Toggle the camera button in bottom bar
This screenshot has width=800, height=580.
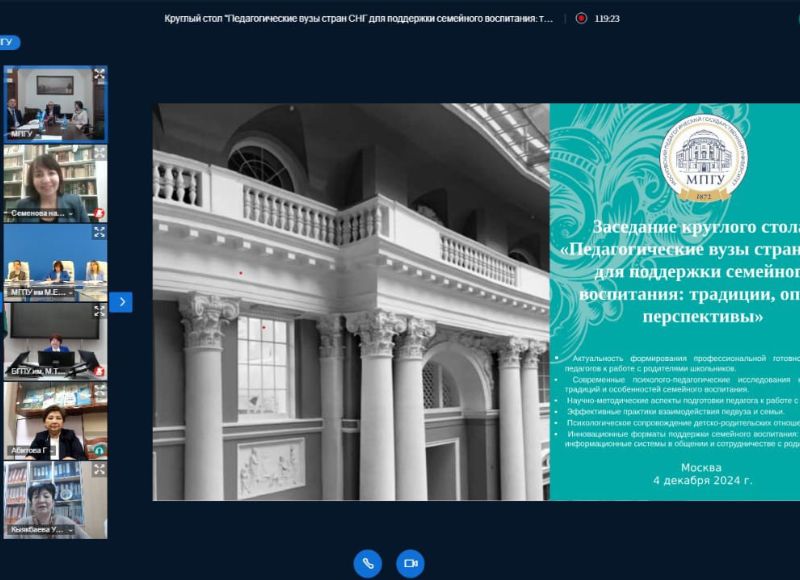tap(410, 563)
